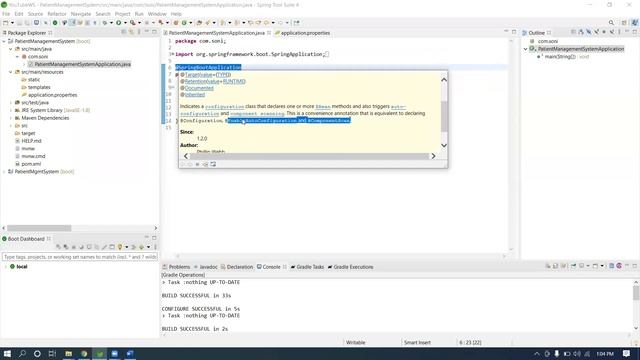Screen dimensions: 640x360
Task: Click the toolbar search magnifier icon
Action: click(x=611, y=23)
